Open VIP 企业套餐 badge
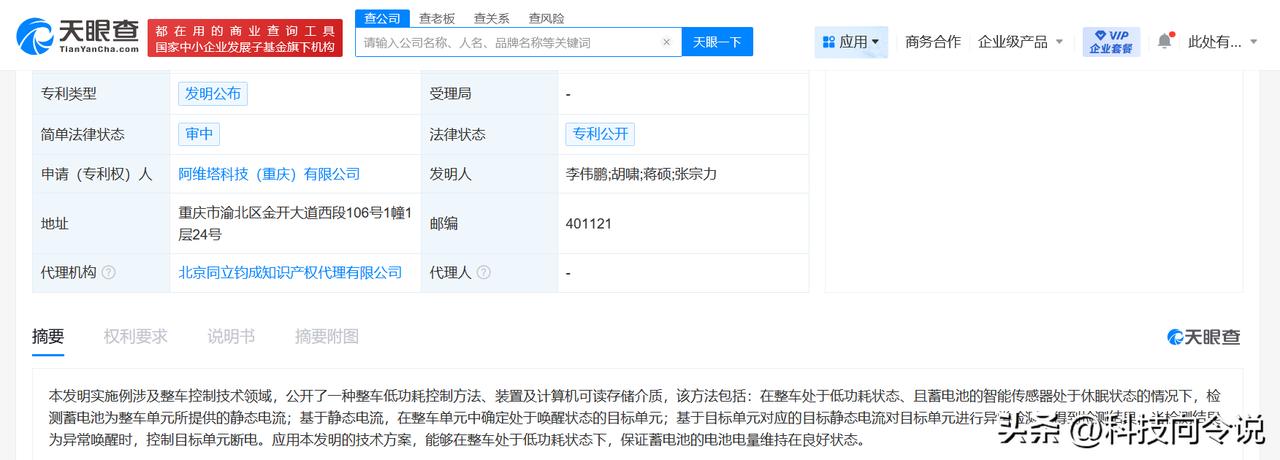 [1111, 41]
